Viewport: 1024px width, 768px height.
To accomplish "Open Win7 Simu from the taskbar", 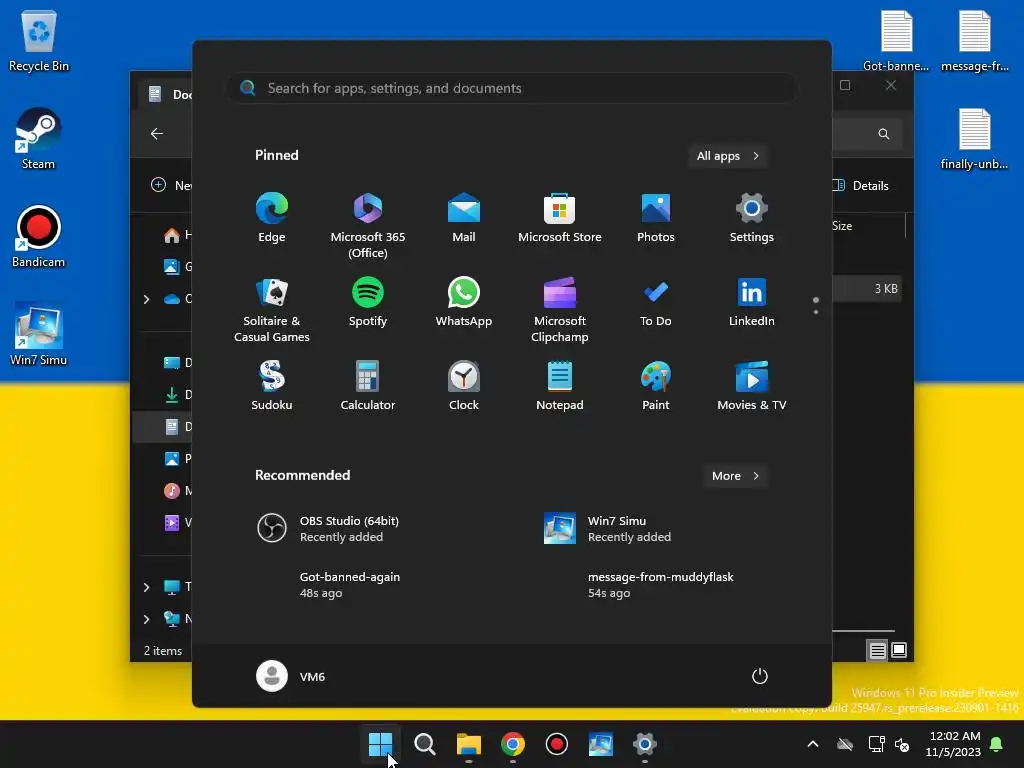I will [601, 744].
